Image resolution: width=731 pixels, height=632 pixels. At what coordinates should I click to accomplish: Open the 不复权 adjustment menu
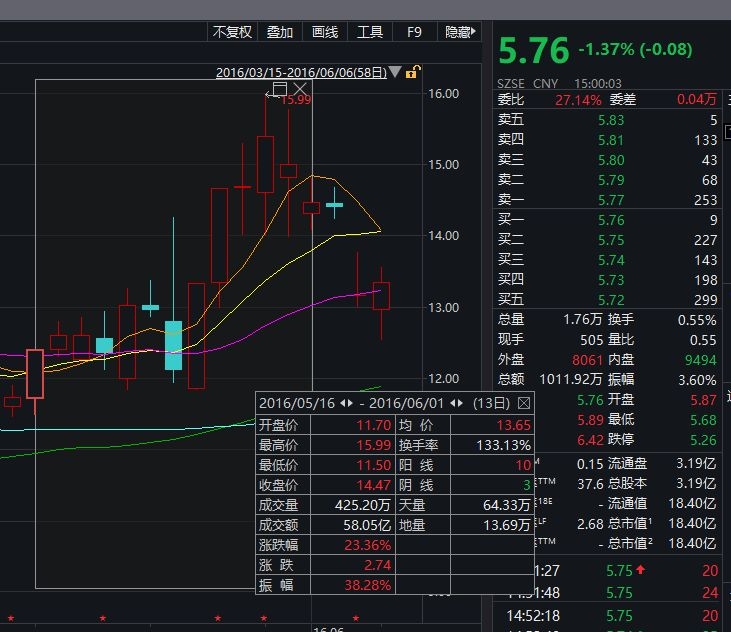[233, 32]
